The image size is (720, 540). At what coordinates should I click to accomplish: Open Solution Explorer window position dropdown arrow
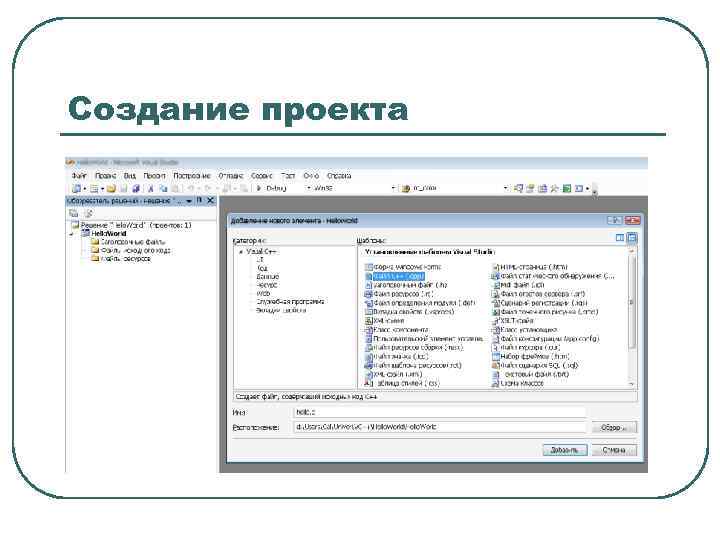189,201
